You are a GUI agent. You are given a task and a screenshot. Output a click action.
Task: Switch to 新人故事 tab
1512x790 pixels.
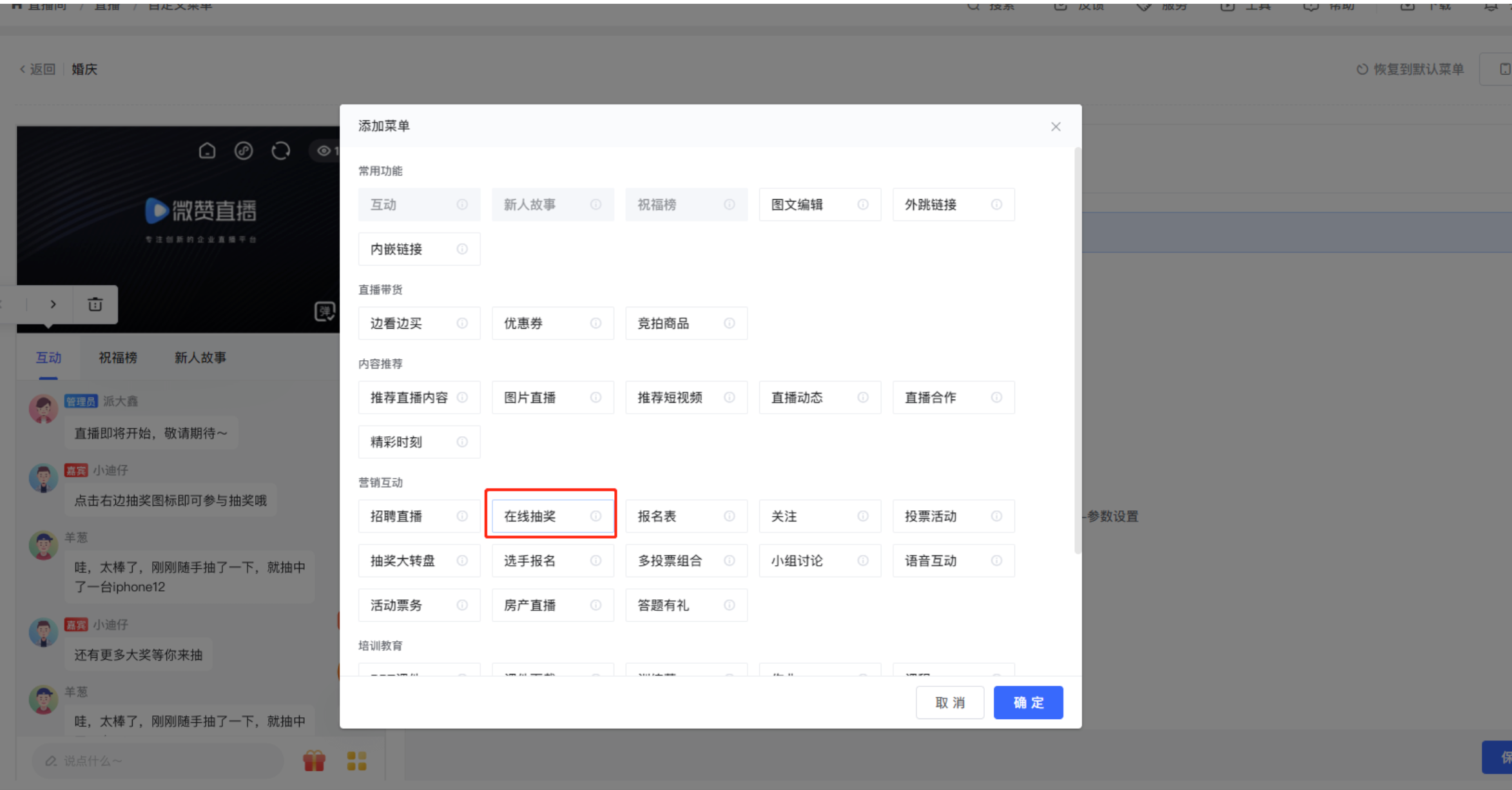(200, 358)
